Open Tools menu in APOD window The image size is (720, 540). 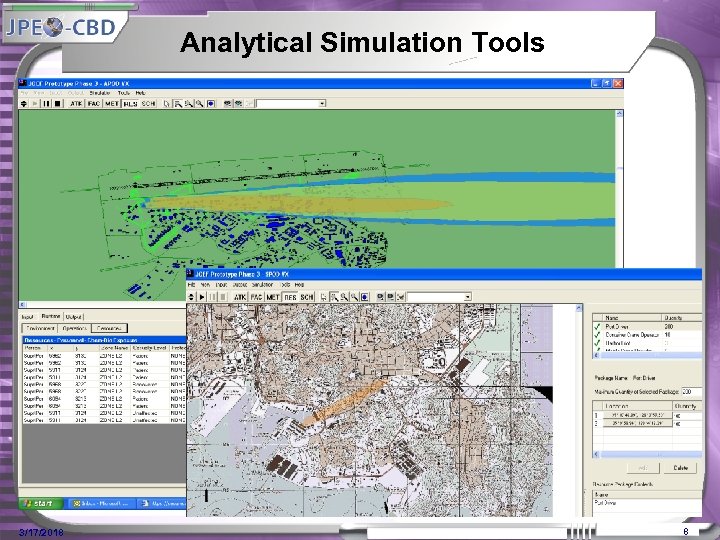[124, 93]
